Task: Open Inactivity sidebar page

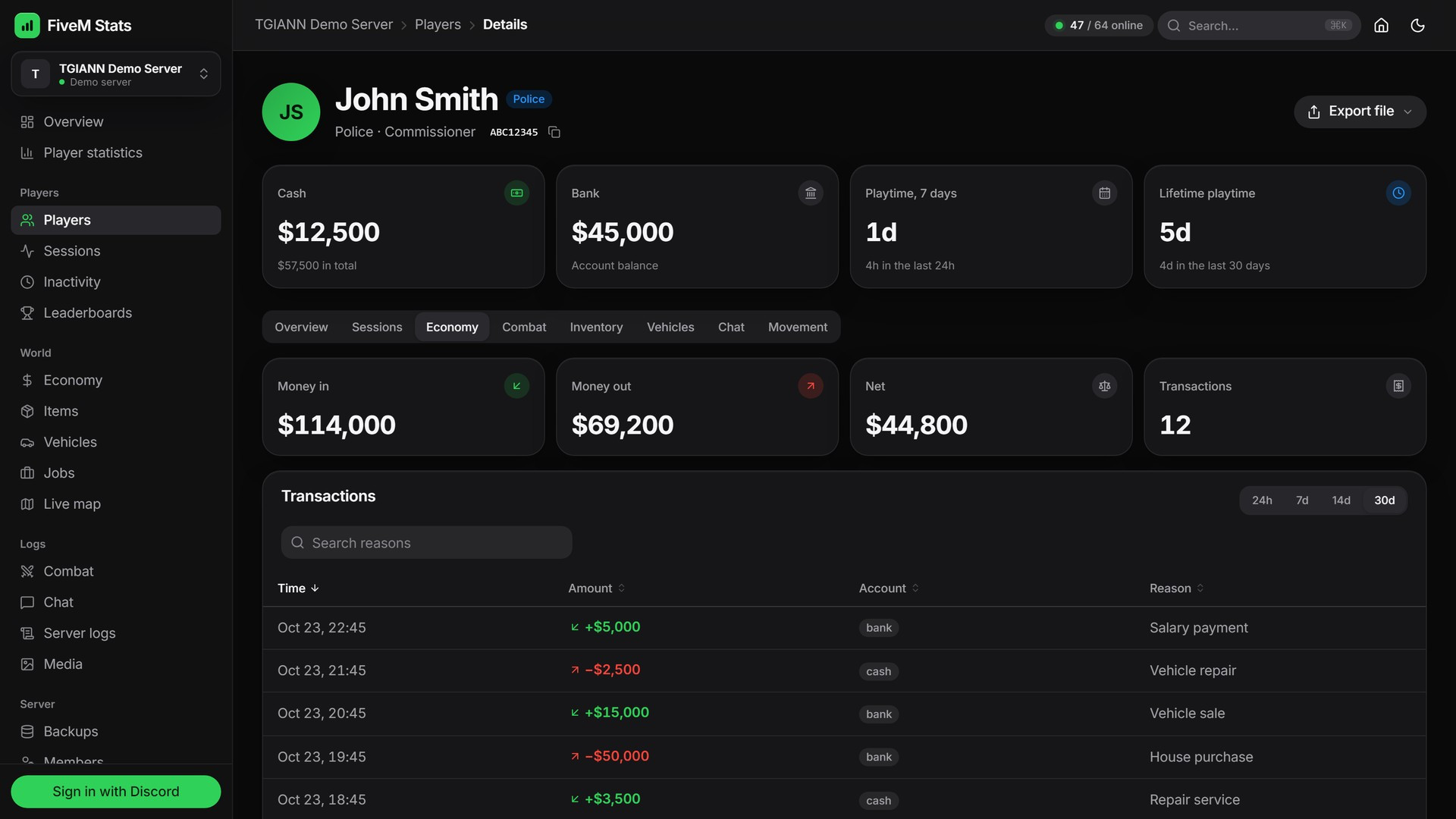Action: click(116, 281)
